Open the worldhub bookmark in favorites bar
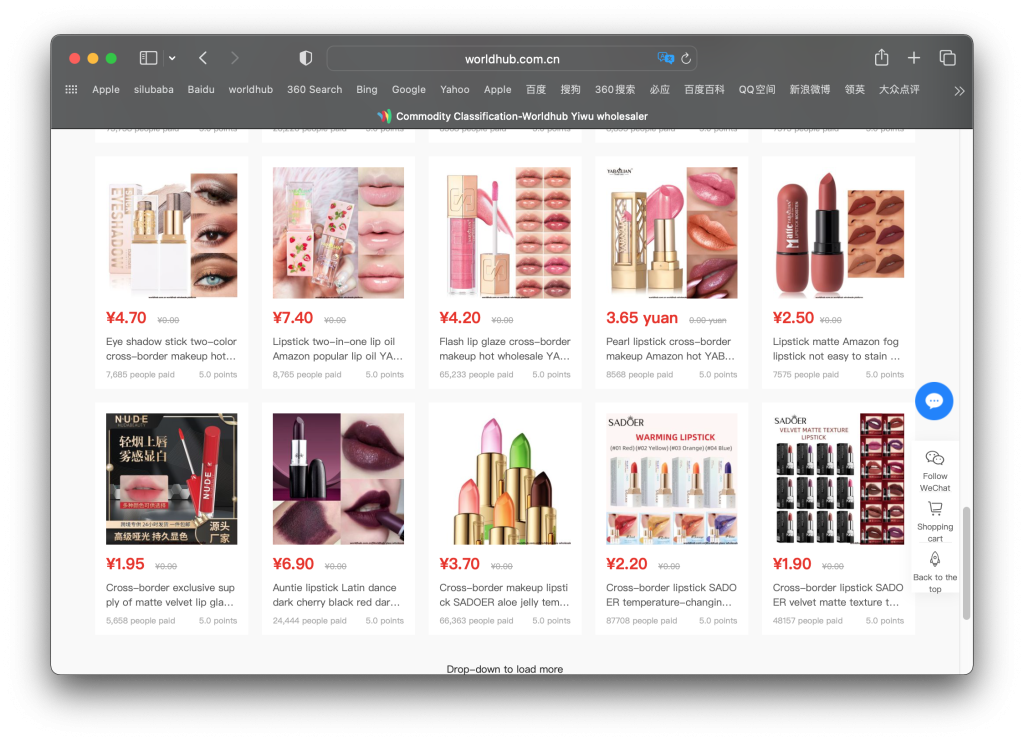 click(250, 89)
